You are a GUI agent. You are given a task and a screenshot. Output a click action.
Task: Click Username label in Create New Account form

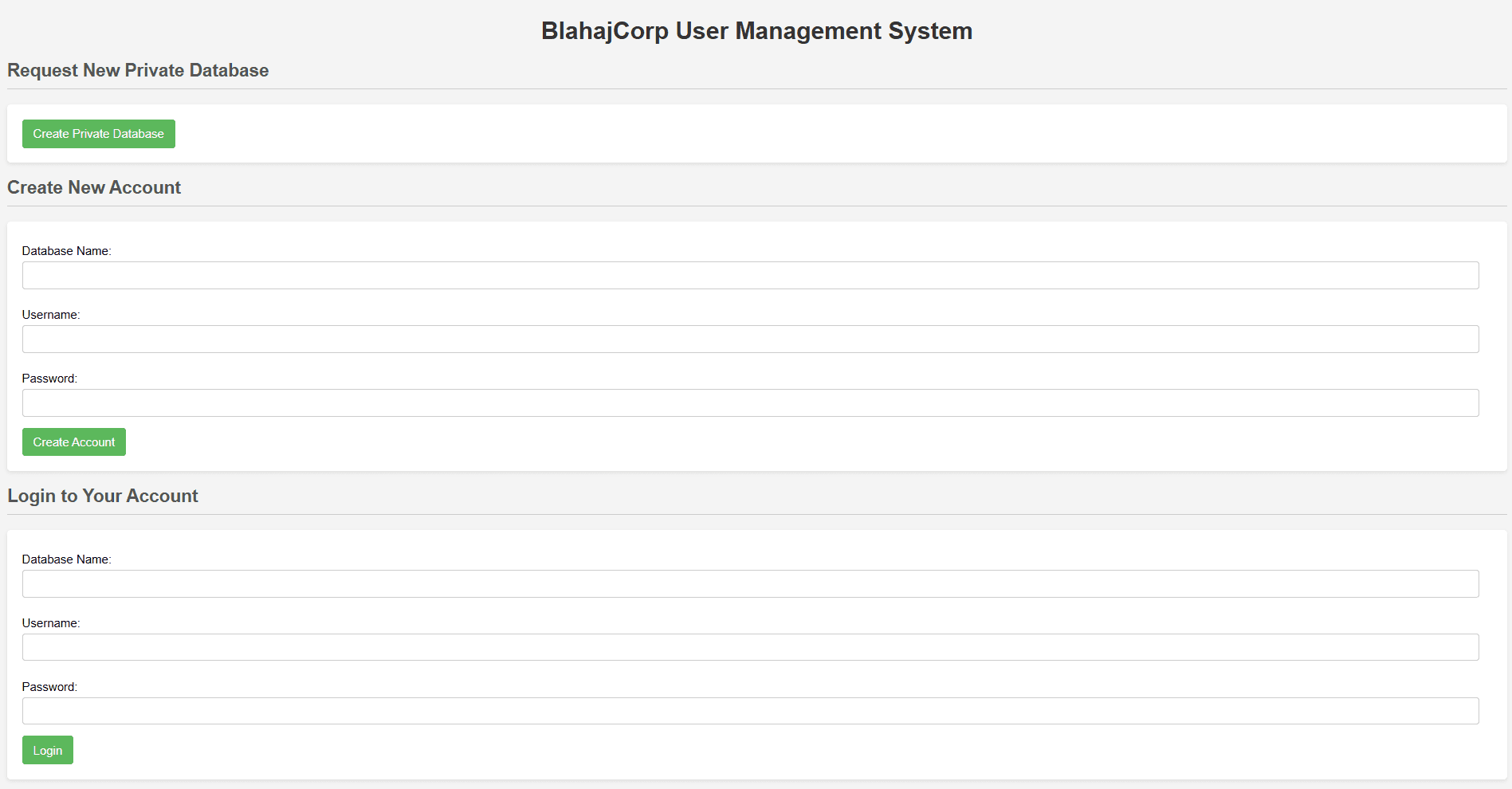point(51,315)
